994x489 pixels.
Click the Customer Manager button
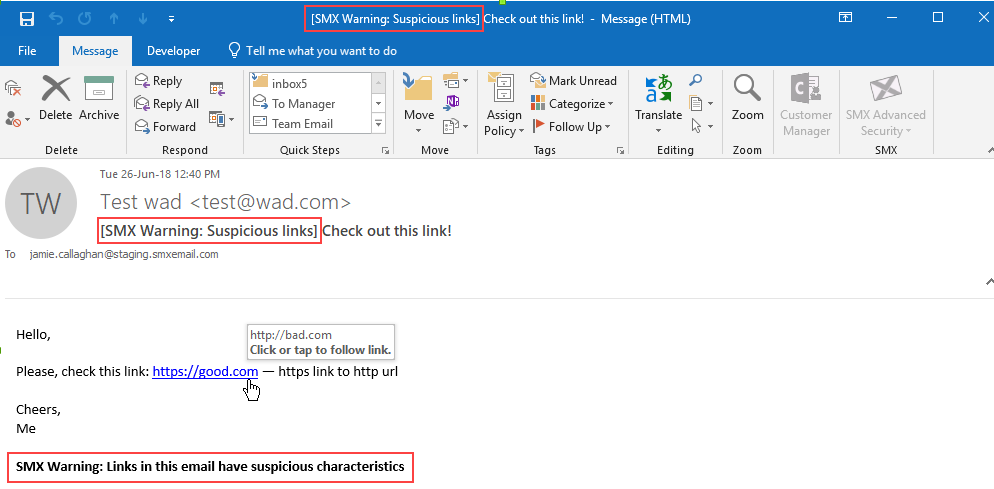click(806, 105)
